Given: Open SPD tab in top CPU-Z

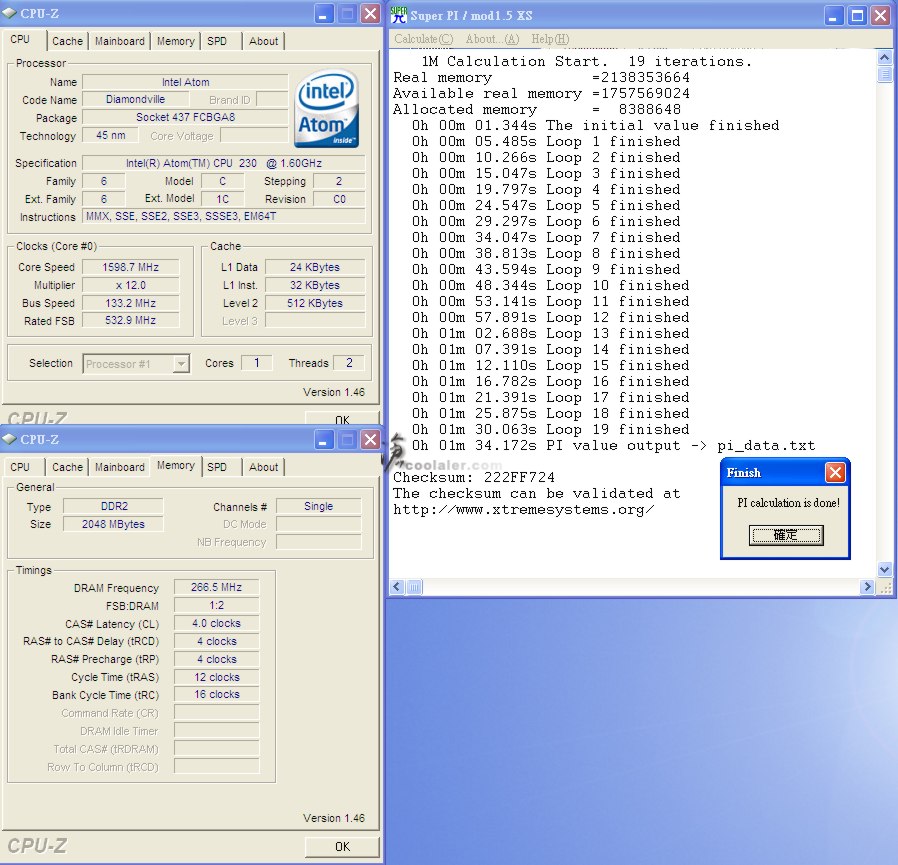Looking at the screenshot, I should [x=217, y=41].
